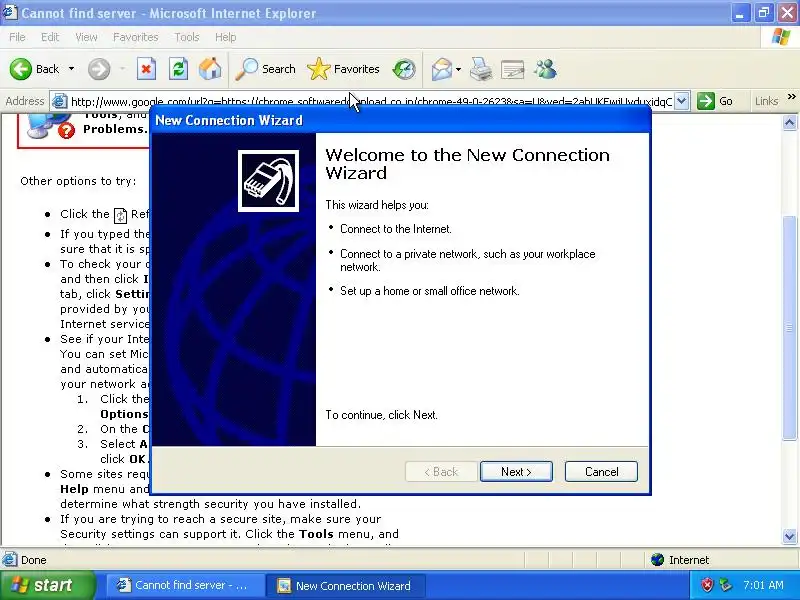
Task: Open the Favorites menu
Action: pyautogui.click(x=136, y=37)
